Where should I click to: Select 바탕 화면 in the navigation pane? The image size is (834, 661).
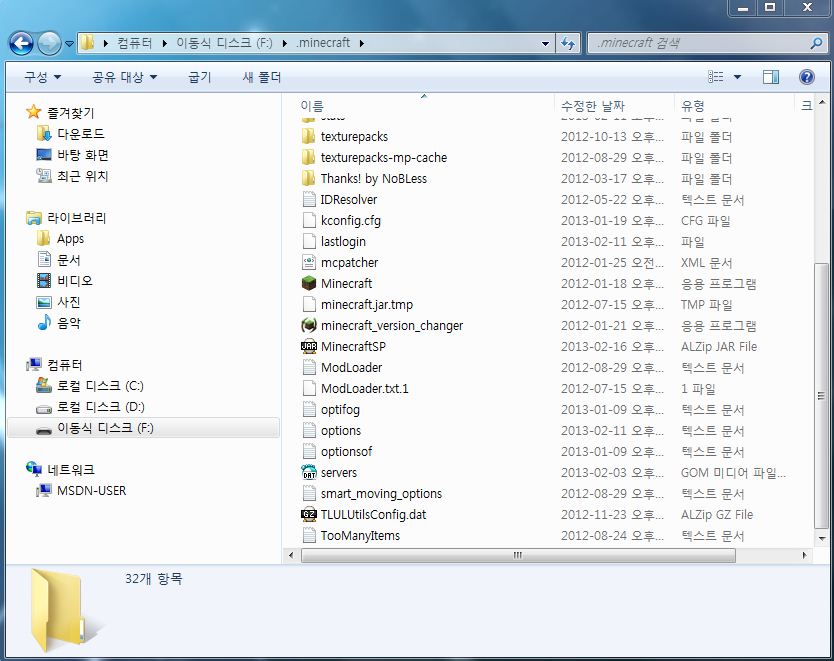pyautogui.click(x=83, y=155)
